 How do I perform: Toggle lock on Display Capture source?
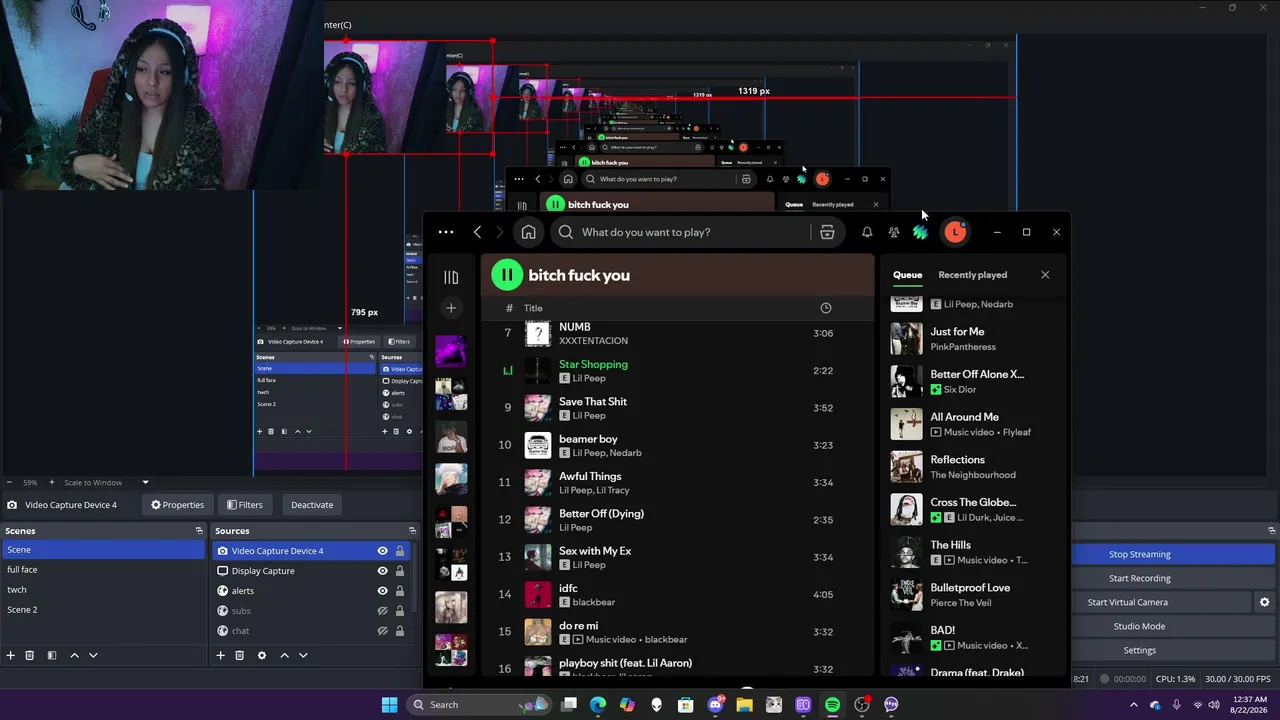[400, 571]
